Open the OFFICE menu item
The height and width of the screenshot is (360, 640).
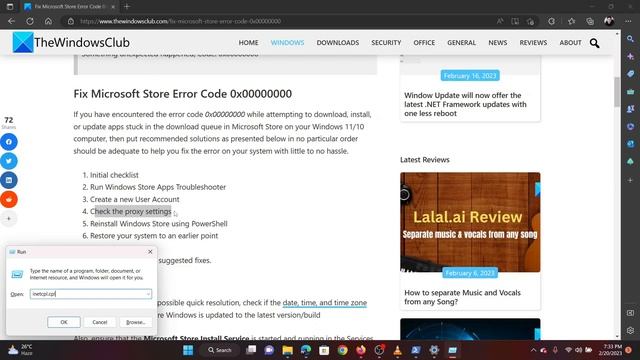[424, 42]
